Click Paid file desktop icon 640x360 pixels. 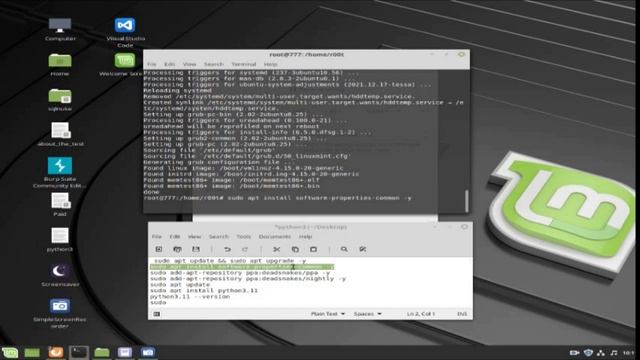coord(60,205)
